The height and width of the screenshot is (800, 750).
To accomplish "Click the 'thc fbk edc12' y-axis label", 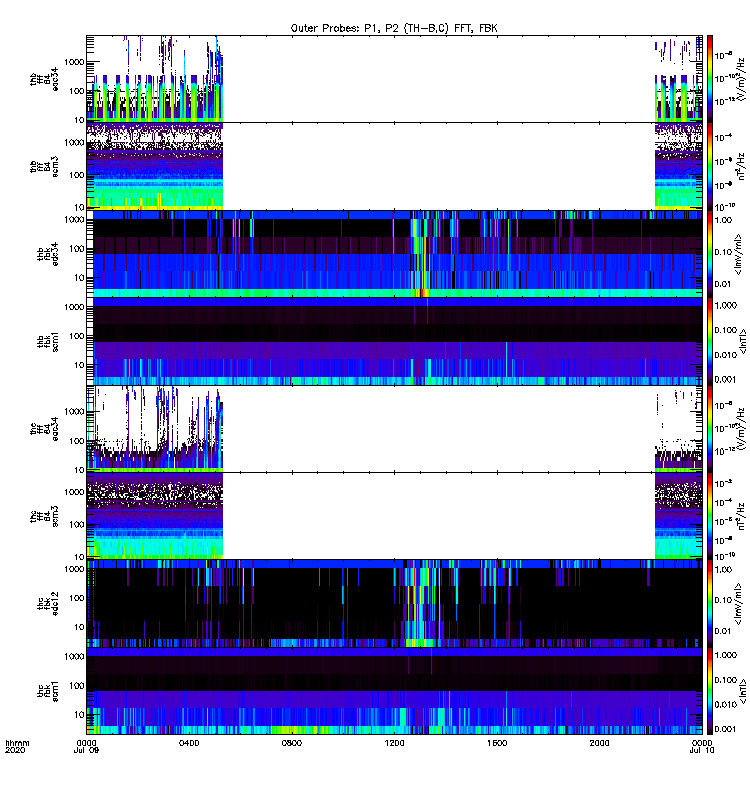I will click(48, 604).
